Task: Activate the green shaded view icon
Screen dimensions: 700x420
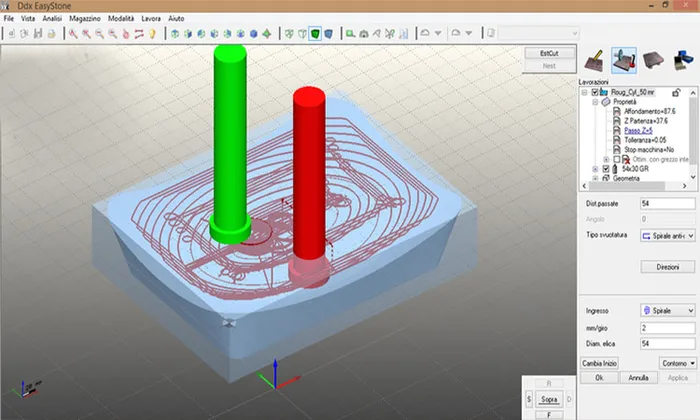Action: click(x=315, y=33)
